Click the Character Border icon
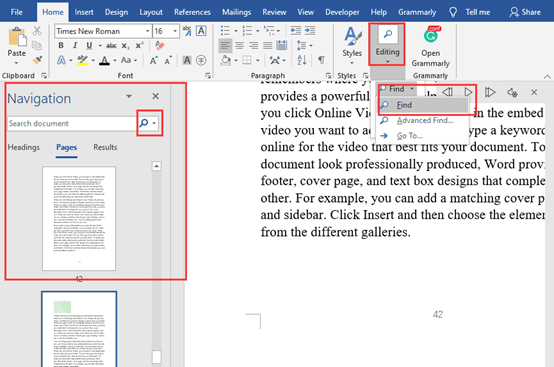Image resolution: width=554 pixels, height=367 pixels. (x=201, y=31)
